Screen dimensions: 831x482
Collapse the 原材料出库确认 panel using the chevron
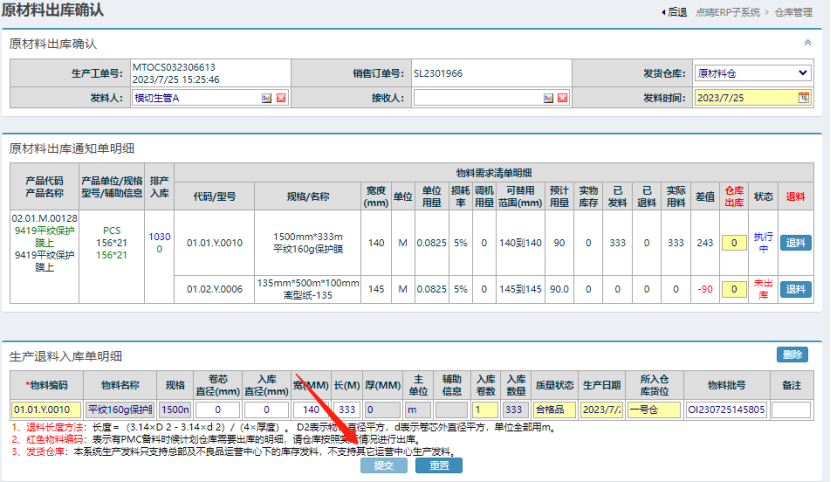click(x=807, y=43)
